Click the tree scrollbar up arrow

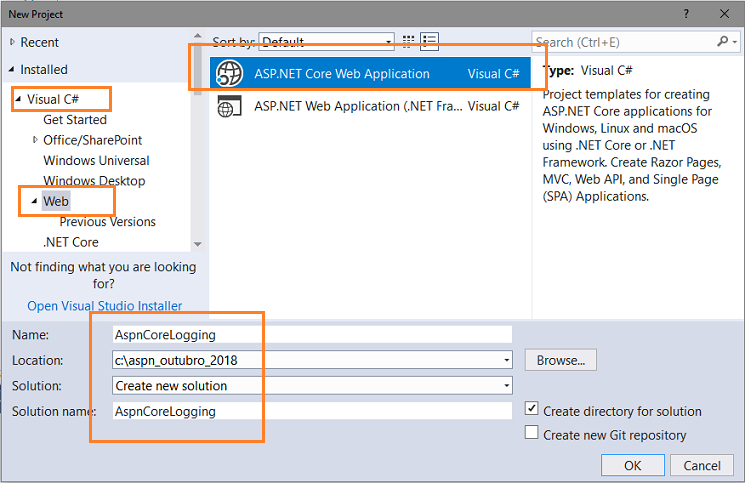(x=198, y=36)
